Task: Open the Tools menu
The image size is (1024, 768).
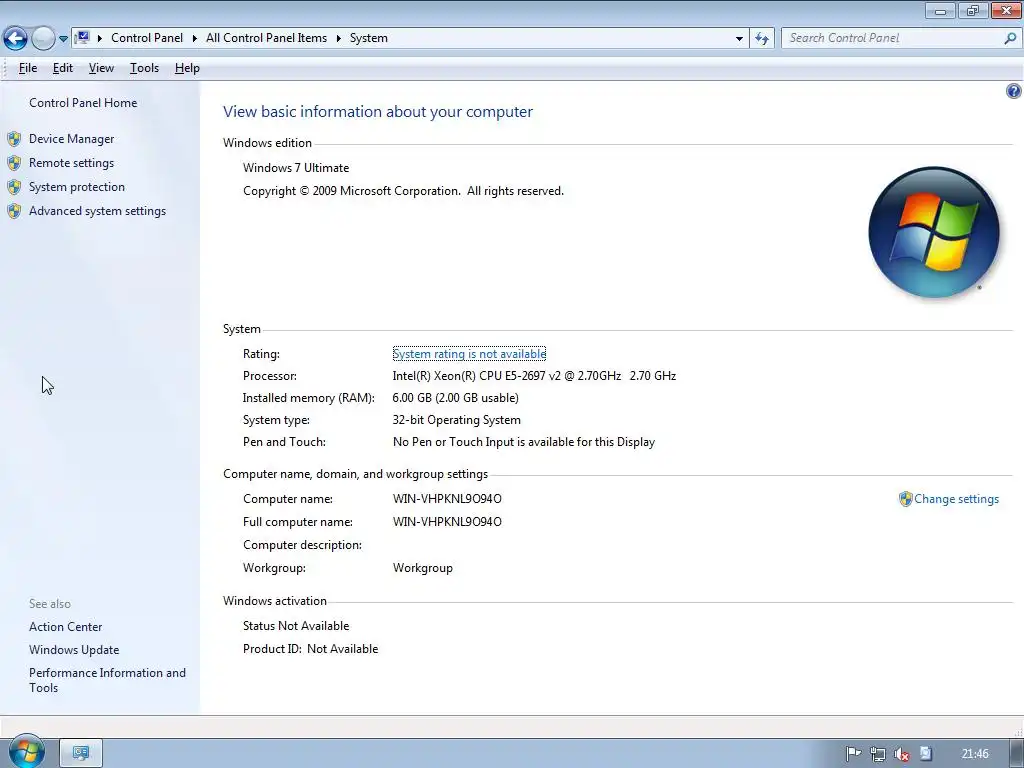Action: pos(144,68)
